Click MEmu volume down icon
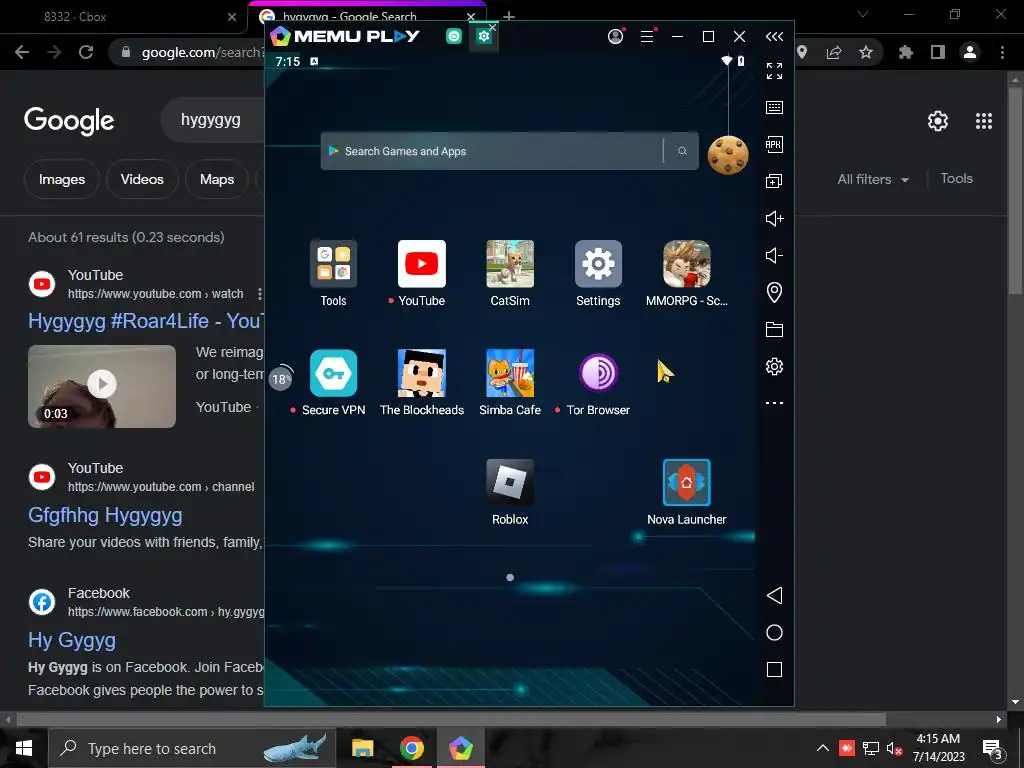1024x768 pixels. point(775,255)
